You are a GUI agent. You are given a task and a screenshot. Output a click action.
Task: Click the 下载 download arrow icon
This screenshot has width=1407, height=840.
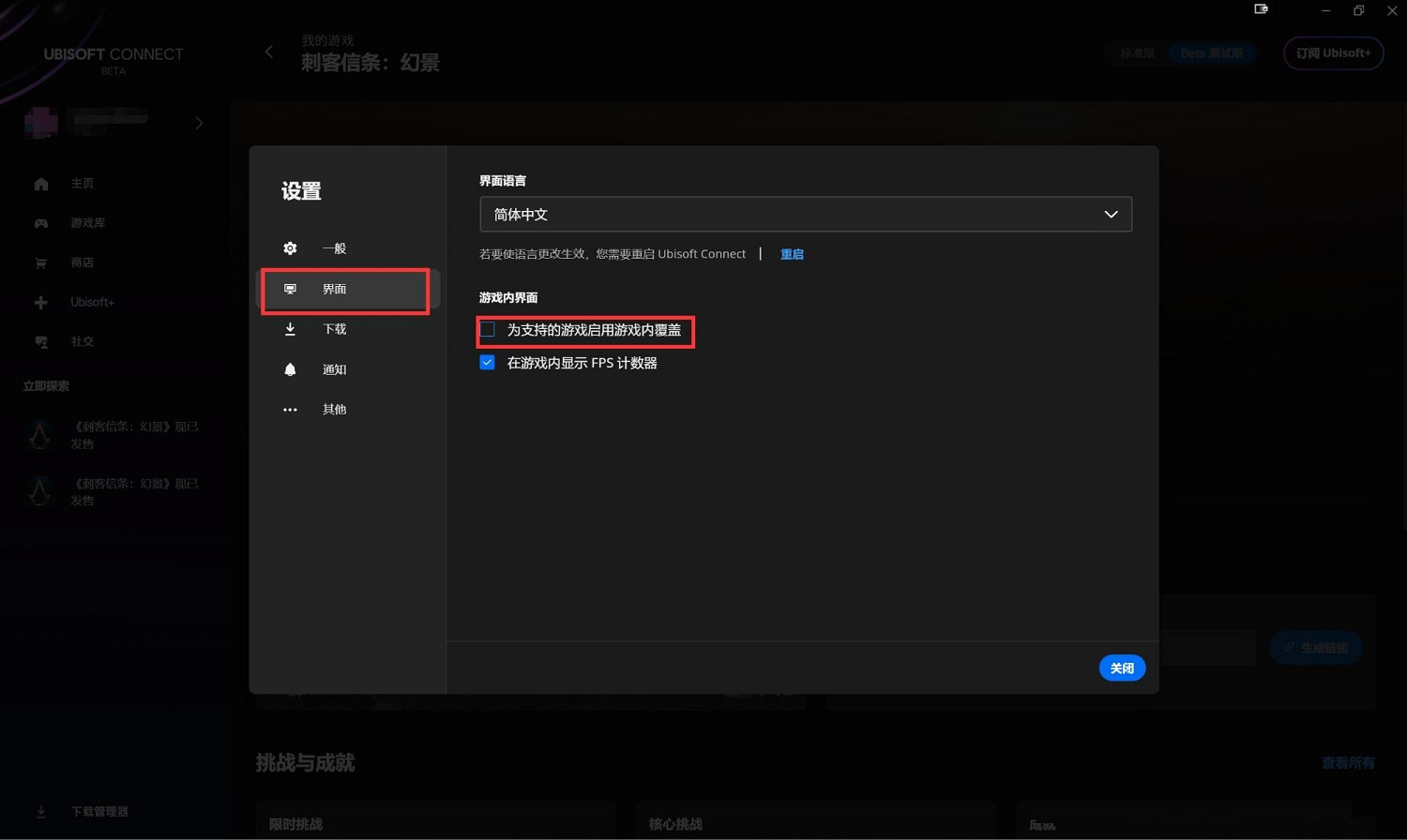(290, 329)
